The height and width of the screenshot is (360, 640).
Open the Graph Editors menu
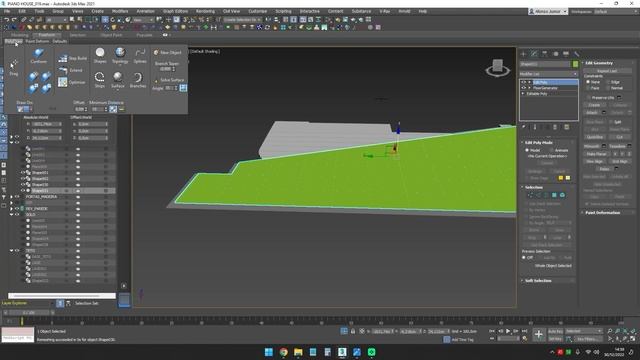176,11
